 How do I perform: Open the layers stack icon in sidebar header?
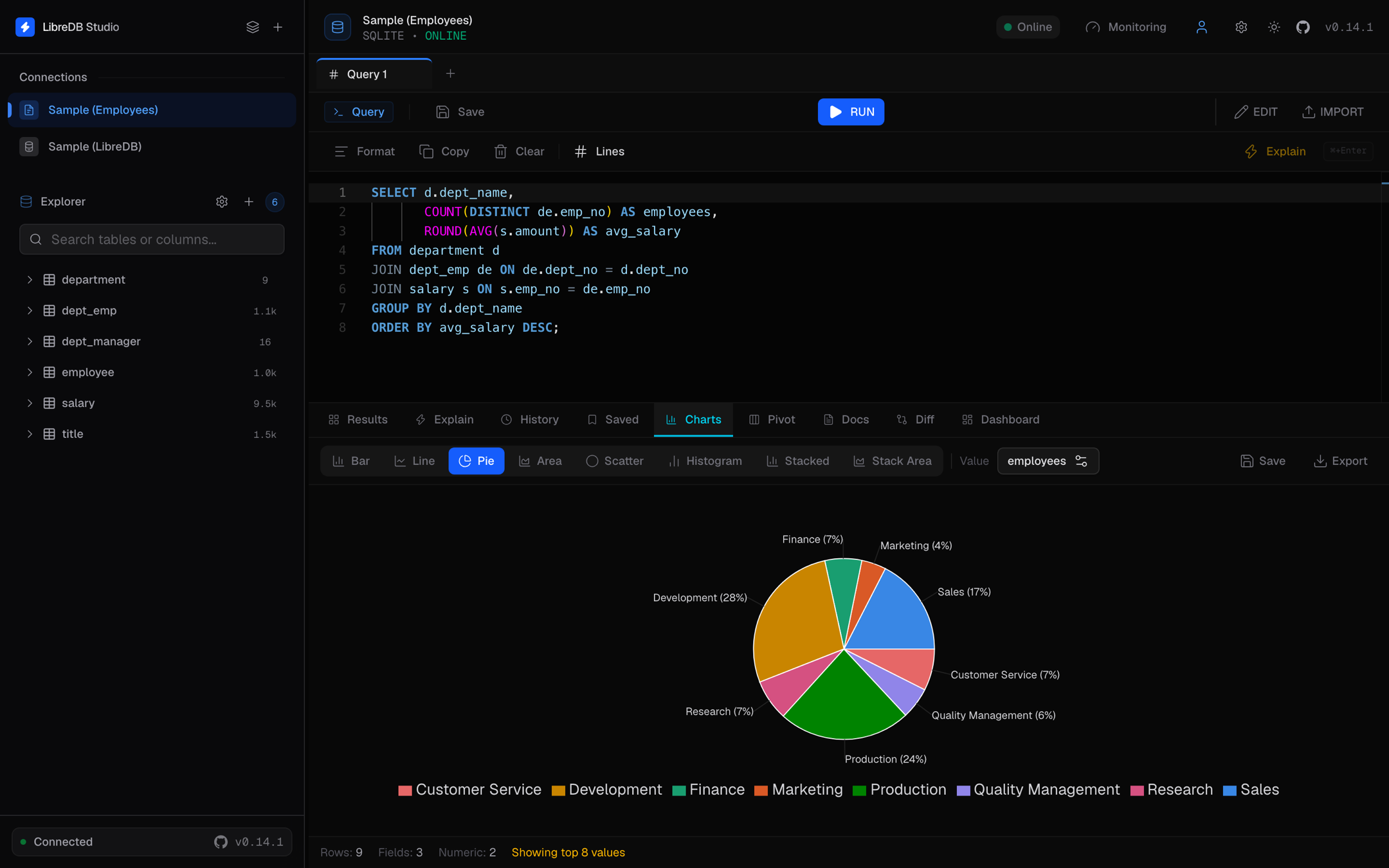[x=253, y=27]
